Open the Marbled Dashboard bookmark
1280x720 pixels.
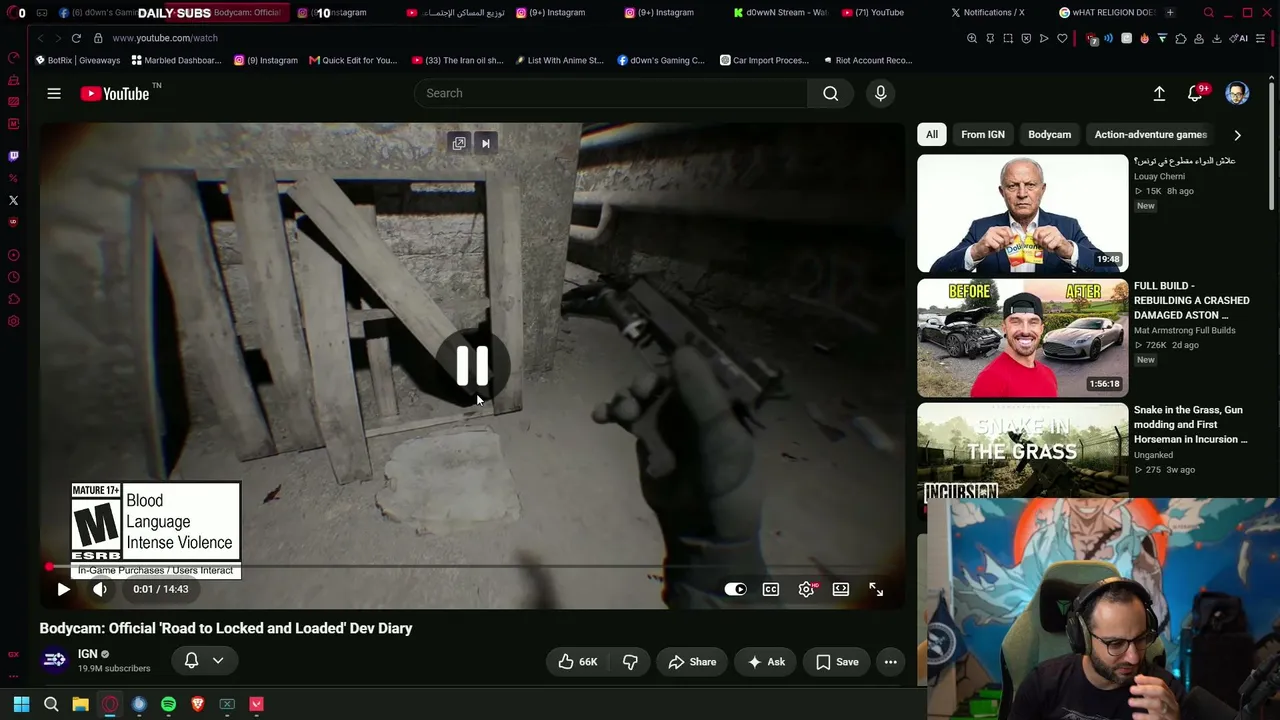point(176,60)
